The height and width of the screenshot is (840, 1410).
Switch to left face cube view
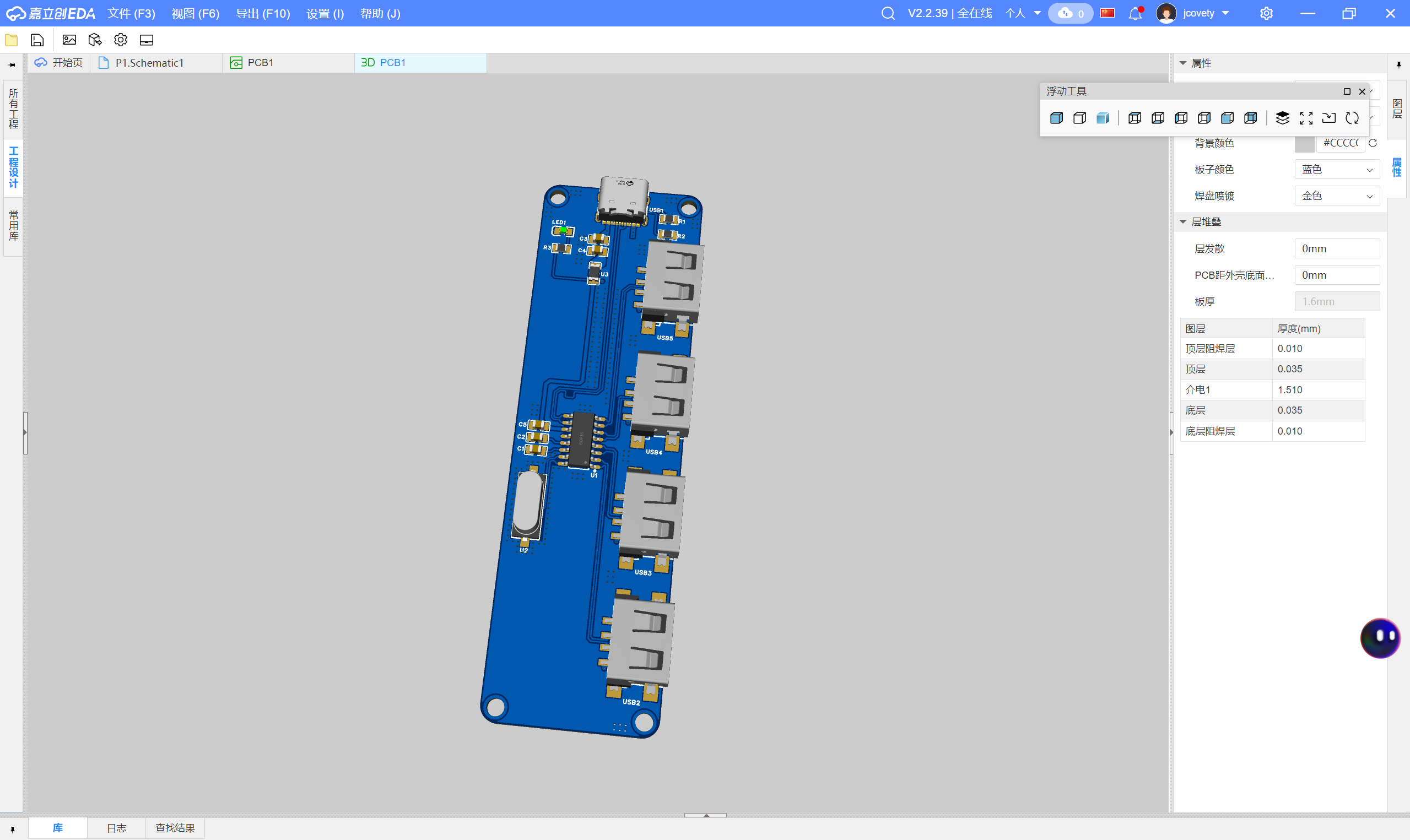click(1181, 118)
